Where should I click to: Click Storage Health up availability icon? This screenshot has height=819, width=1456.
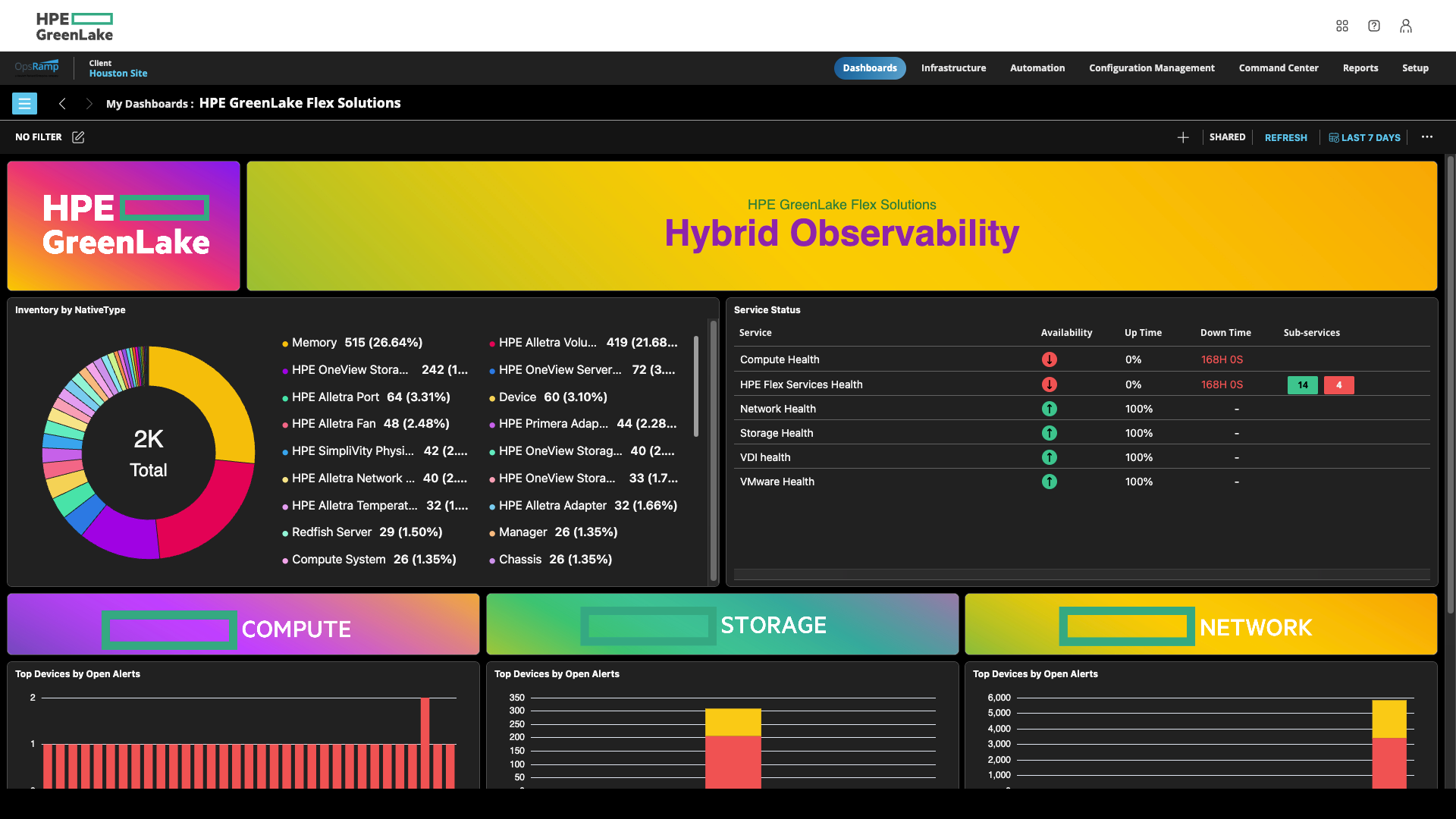[x=1049, y=433]
